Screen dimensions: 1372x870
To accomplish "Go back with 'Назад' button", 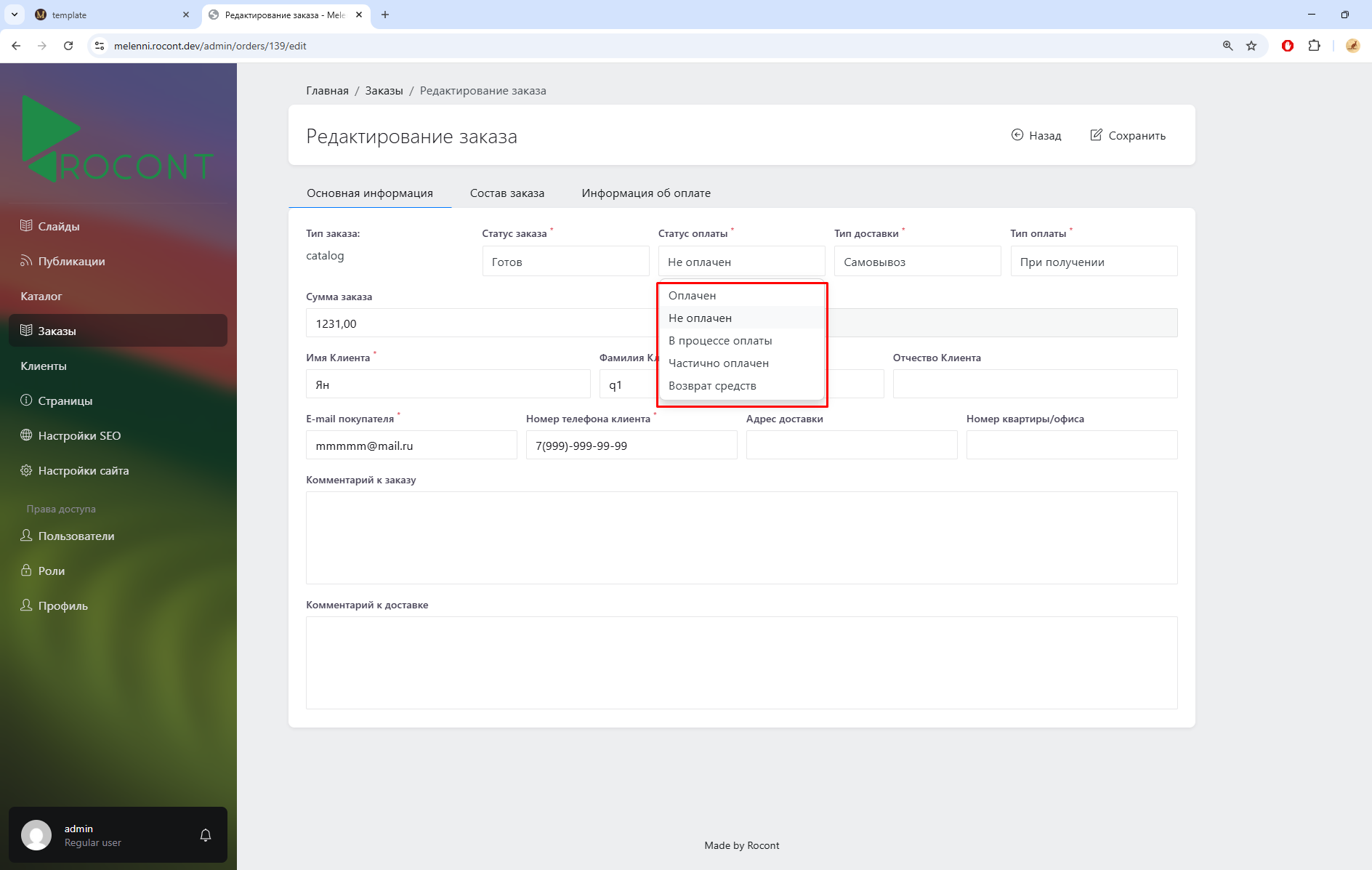I will pos(1036,136).
